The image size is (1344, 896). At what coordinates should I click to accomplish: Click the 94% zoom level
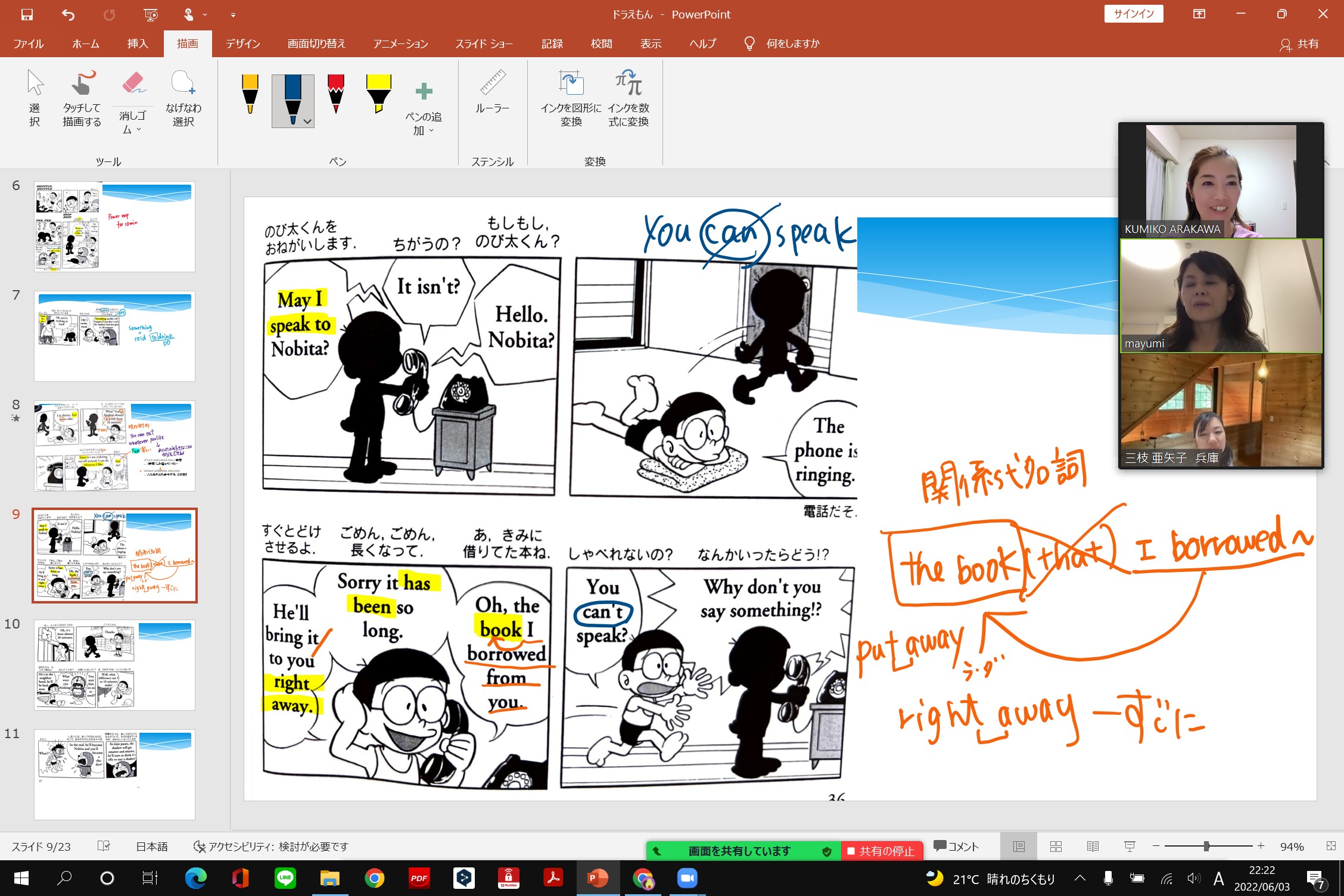[1292, 847]
